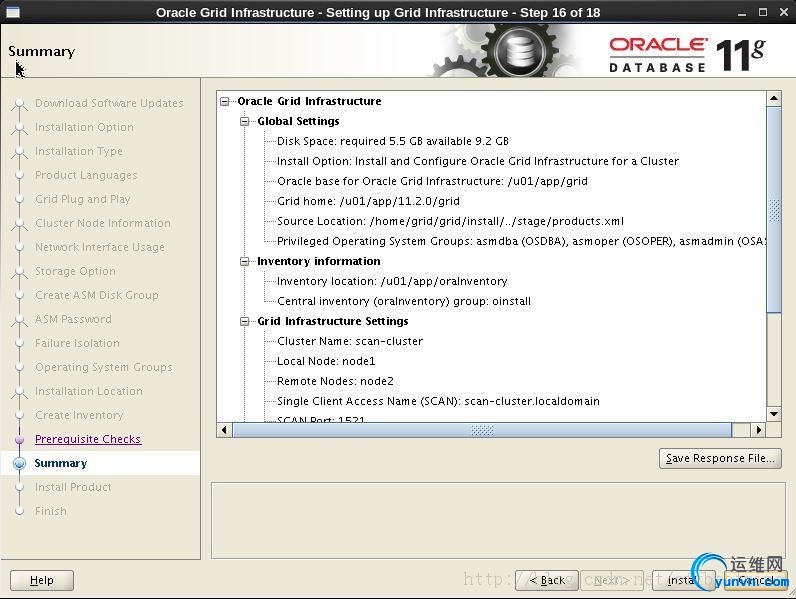Minimize the installer window
This screenshot has height=599, width=796.
742,13
